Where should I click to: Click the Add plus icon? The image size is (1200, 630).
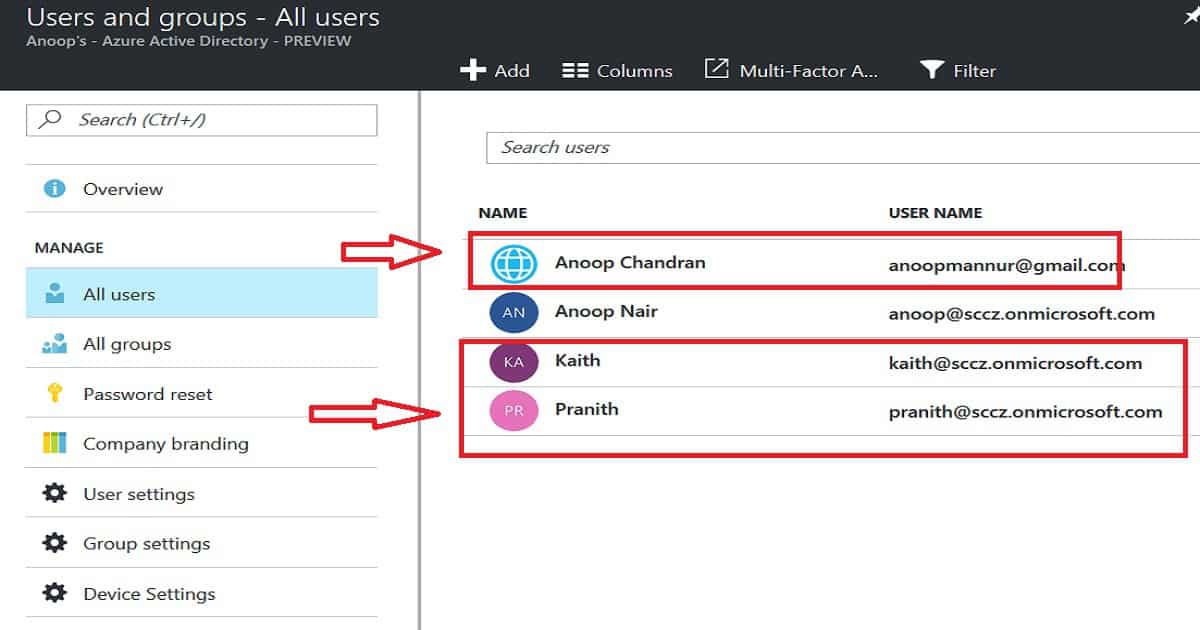pyautogui.click(x=472, y=70)
